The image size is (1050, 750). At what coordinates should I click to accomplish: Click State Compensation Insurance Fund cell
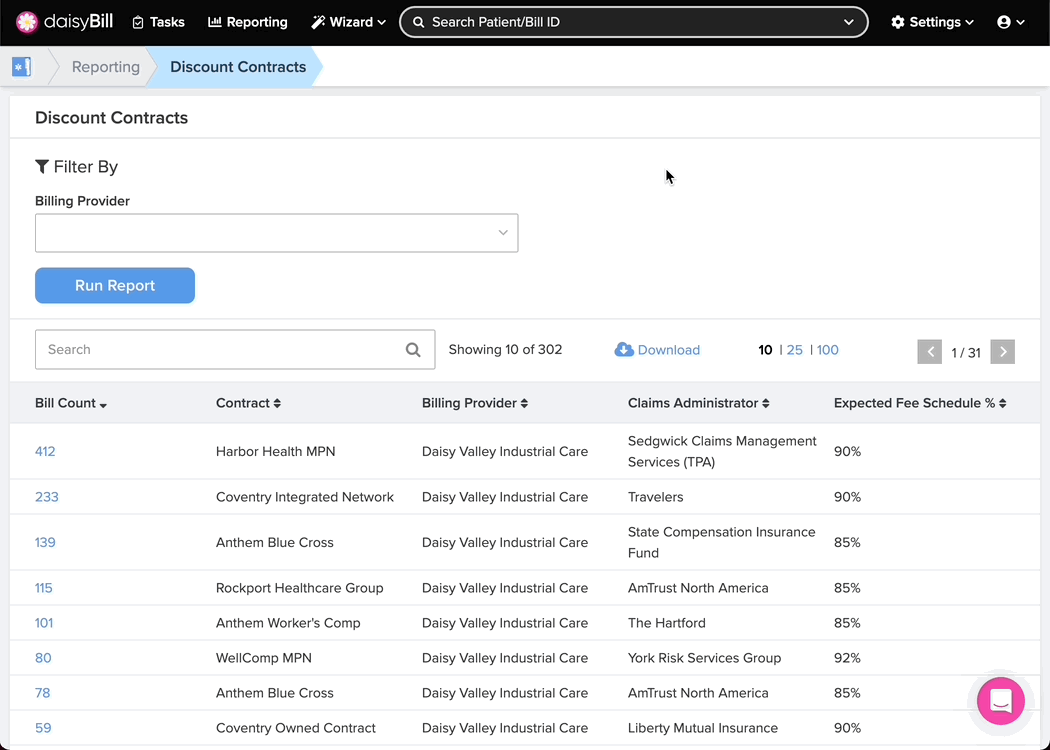pyautogui.click(x=721, y=542)
